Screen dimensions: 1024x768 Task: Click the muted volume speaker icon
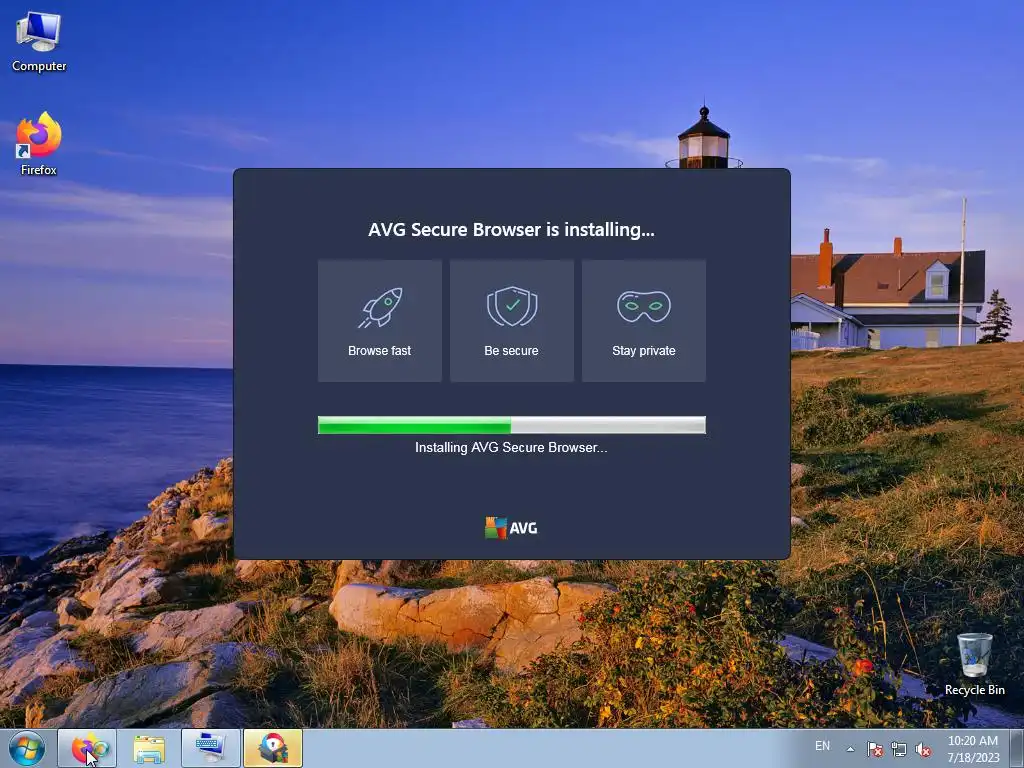point(923,749)
